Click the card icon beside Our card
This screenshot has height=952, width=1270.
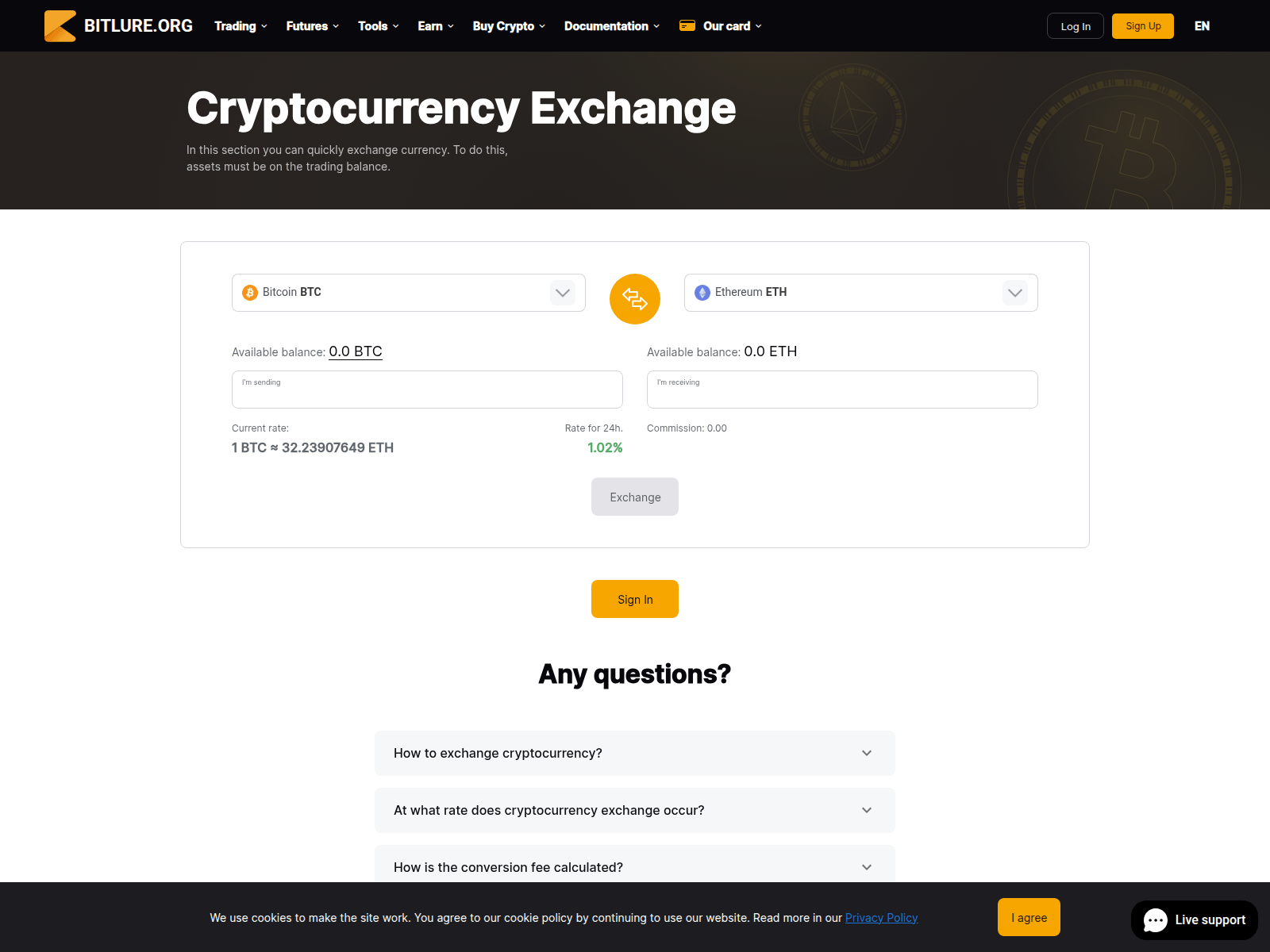coord(687,26)
